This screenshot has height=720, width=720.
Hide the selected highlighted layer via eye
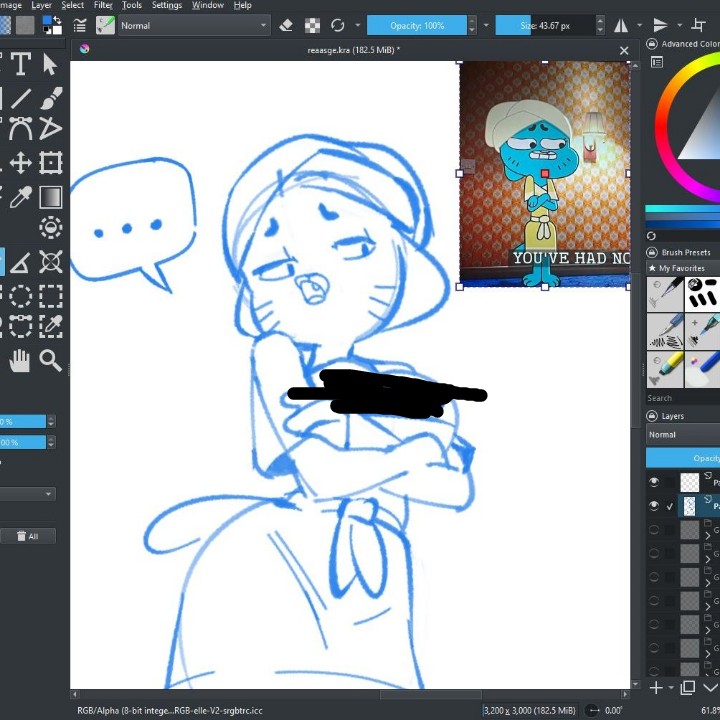[x=654, y=506]
